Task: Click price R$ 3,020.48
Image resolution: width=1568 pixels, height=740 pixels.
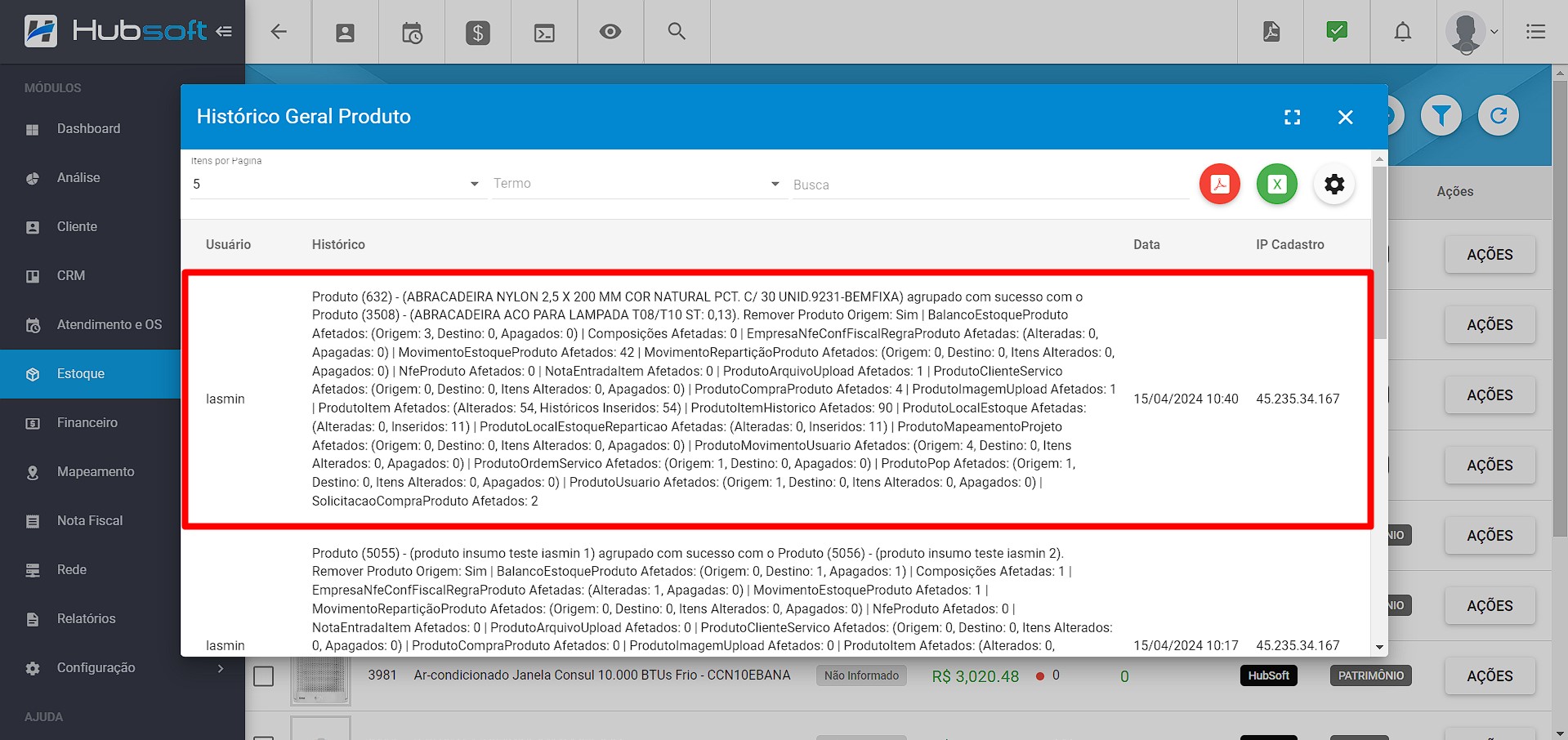Action: coord(976,676)
